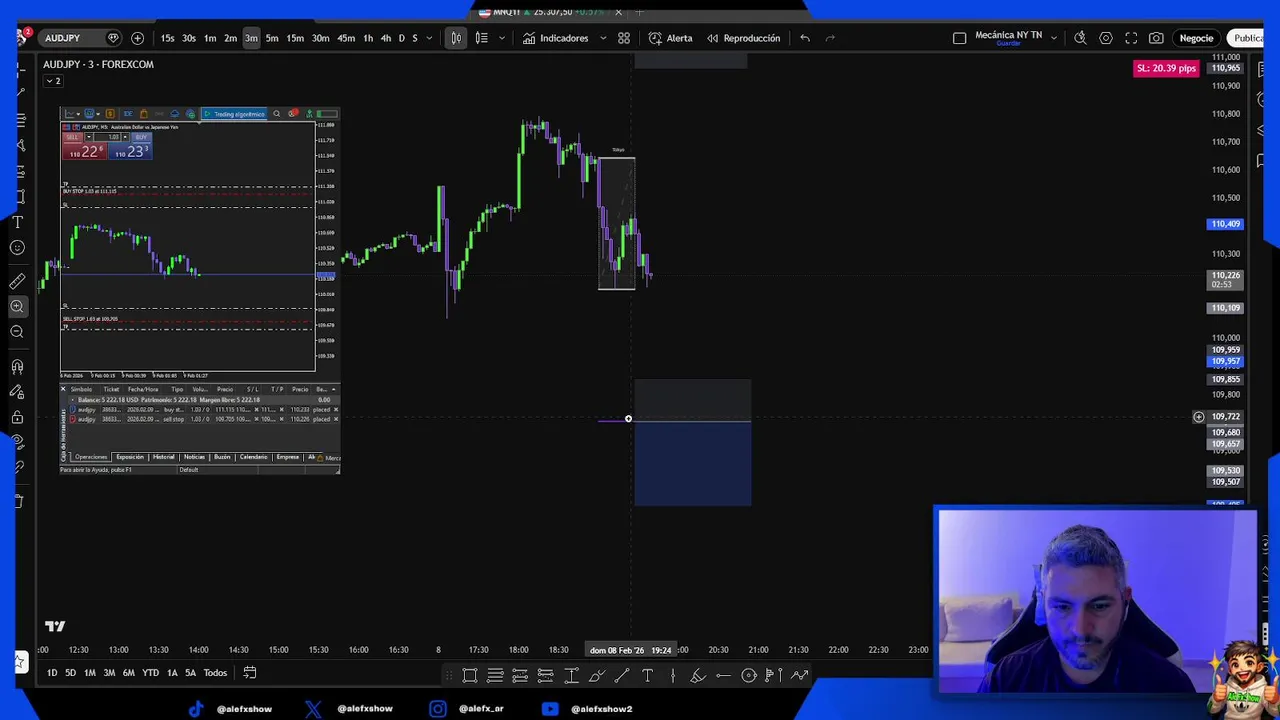Toggle lock all drawings padlock icon

[x=17, y=417]
